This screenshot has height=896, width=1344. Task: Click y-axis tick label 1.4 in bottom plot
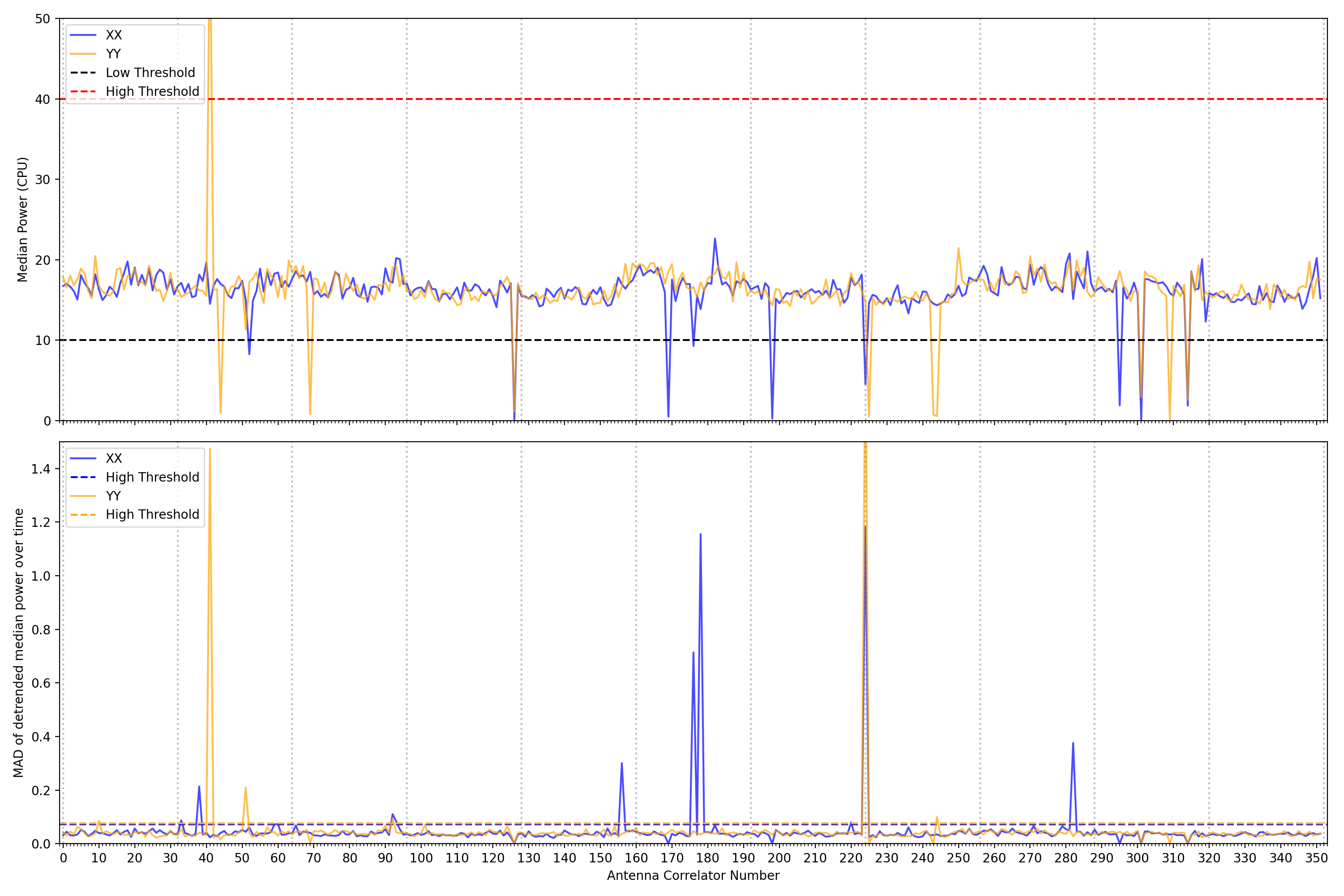click(x=41, y=469)
